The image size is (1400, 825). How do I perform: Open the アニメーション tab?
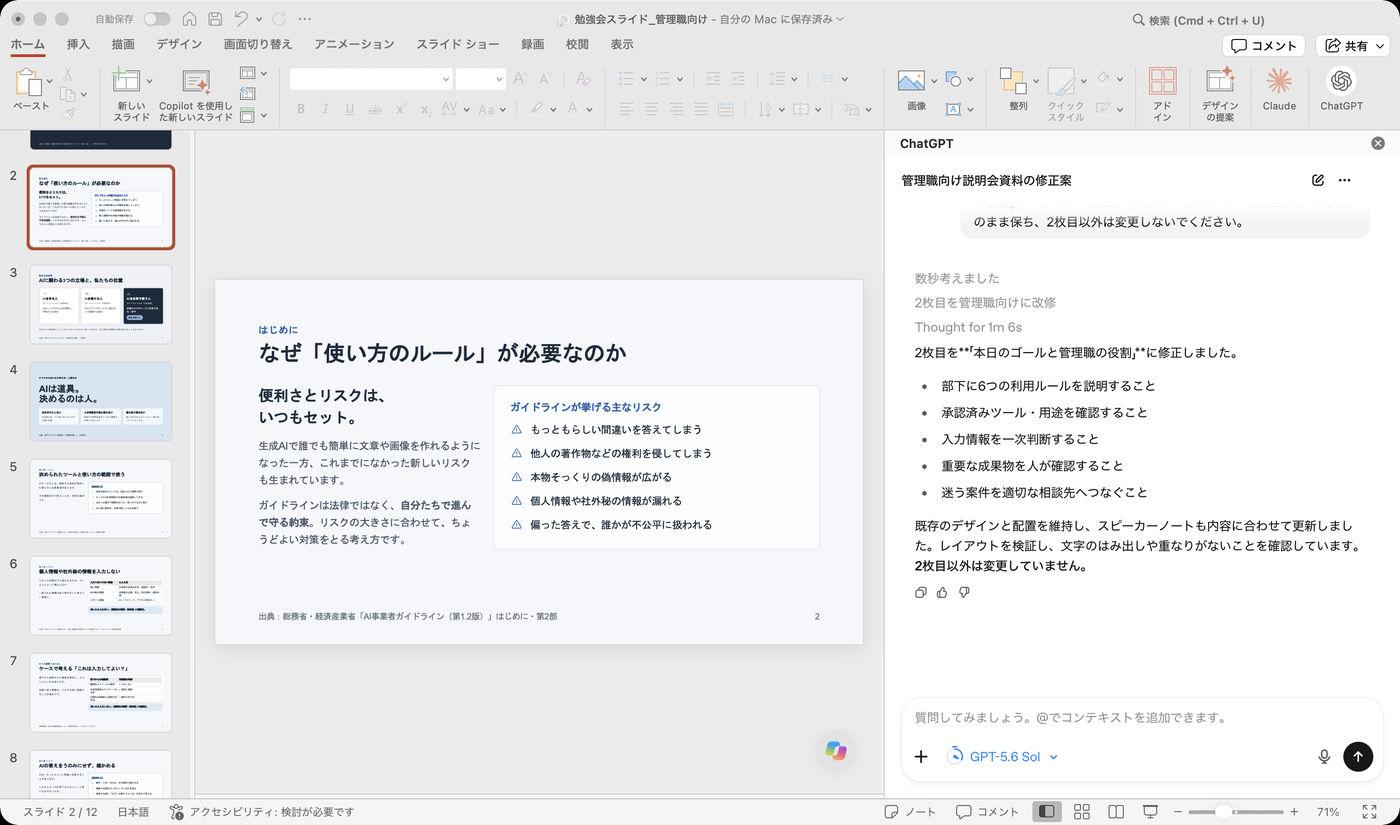coord(354,44)
